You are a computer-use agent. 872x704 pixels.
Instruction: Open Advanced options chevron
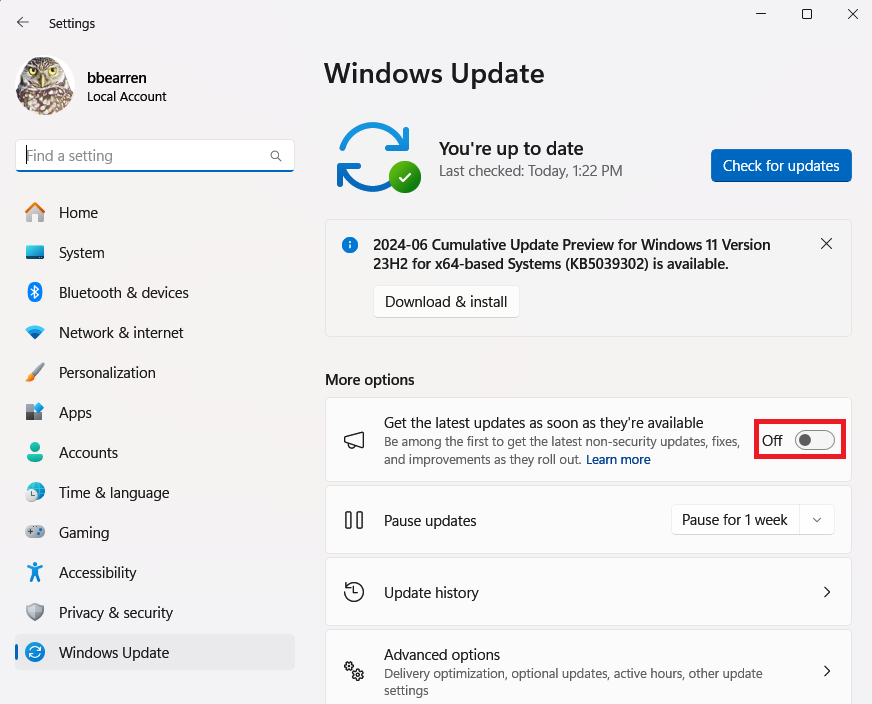coord(826,670)
